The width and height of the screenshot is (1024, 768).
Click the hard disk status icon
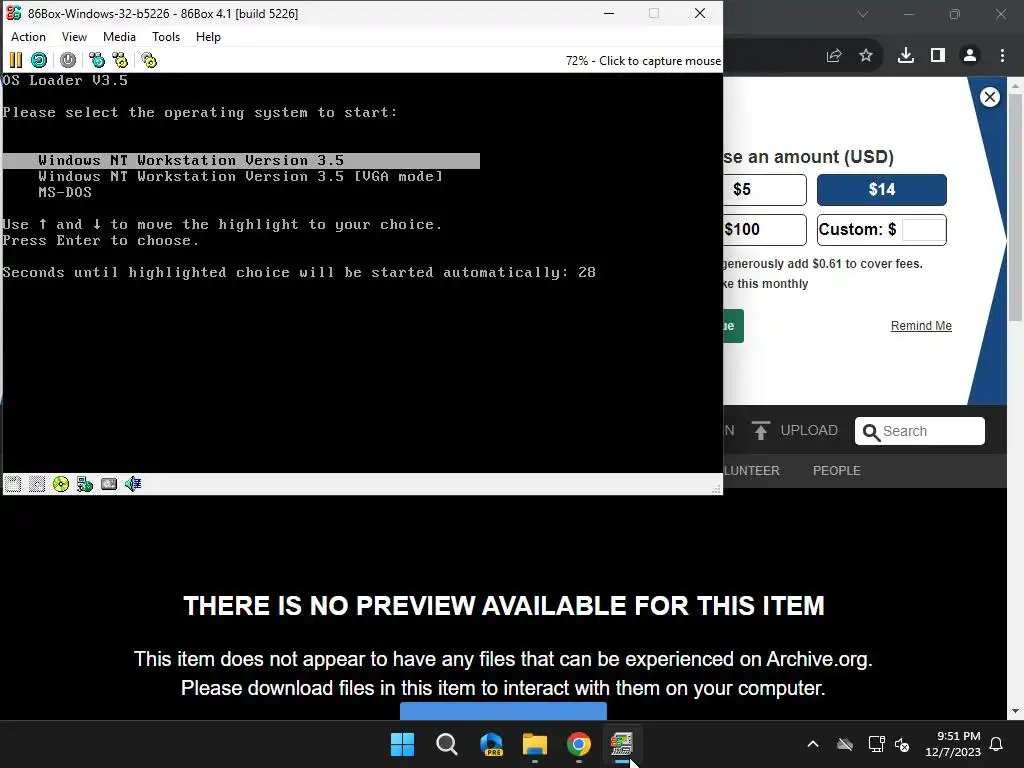click(x=109, y=484)
